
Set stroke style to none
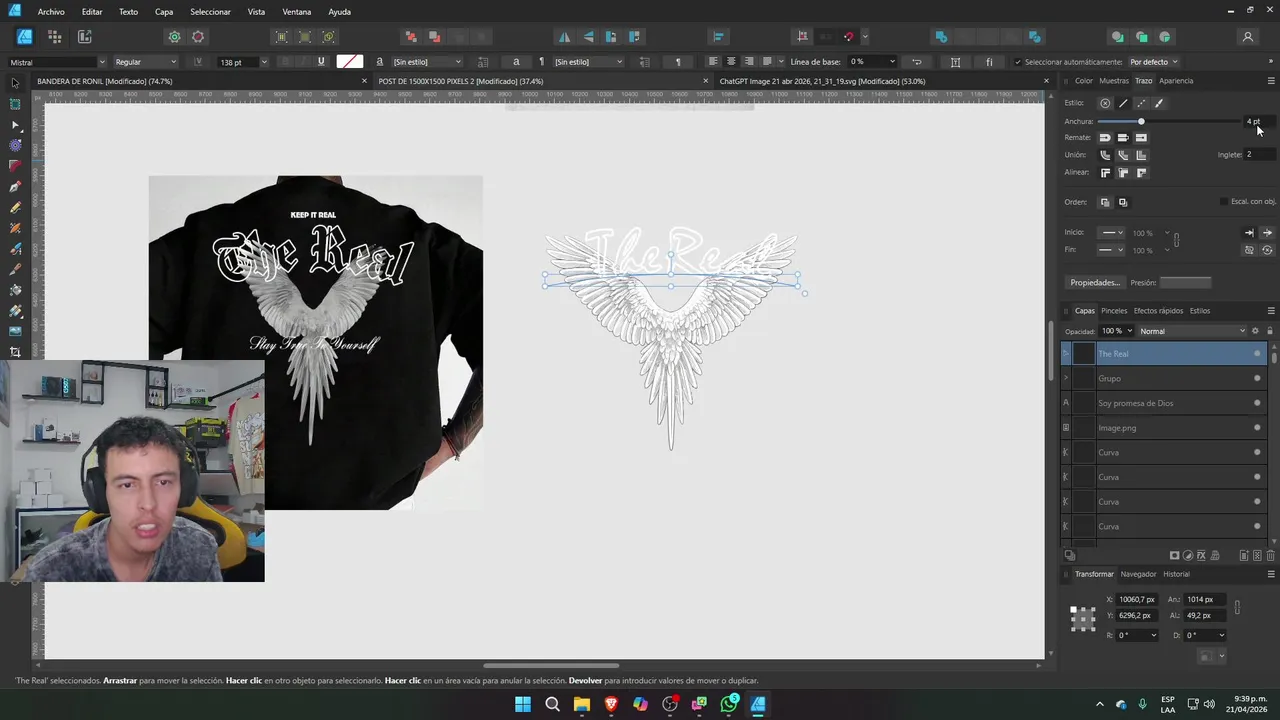click(1105, 103)
